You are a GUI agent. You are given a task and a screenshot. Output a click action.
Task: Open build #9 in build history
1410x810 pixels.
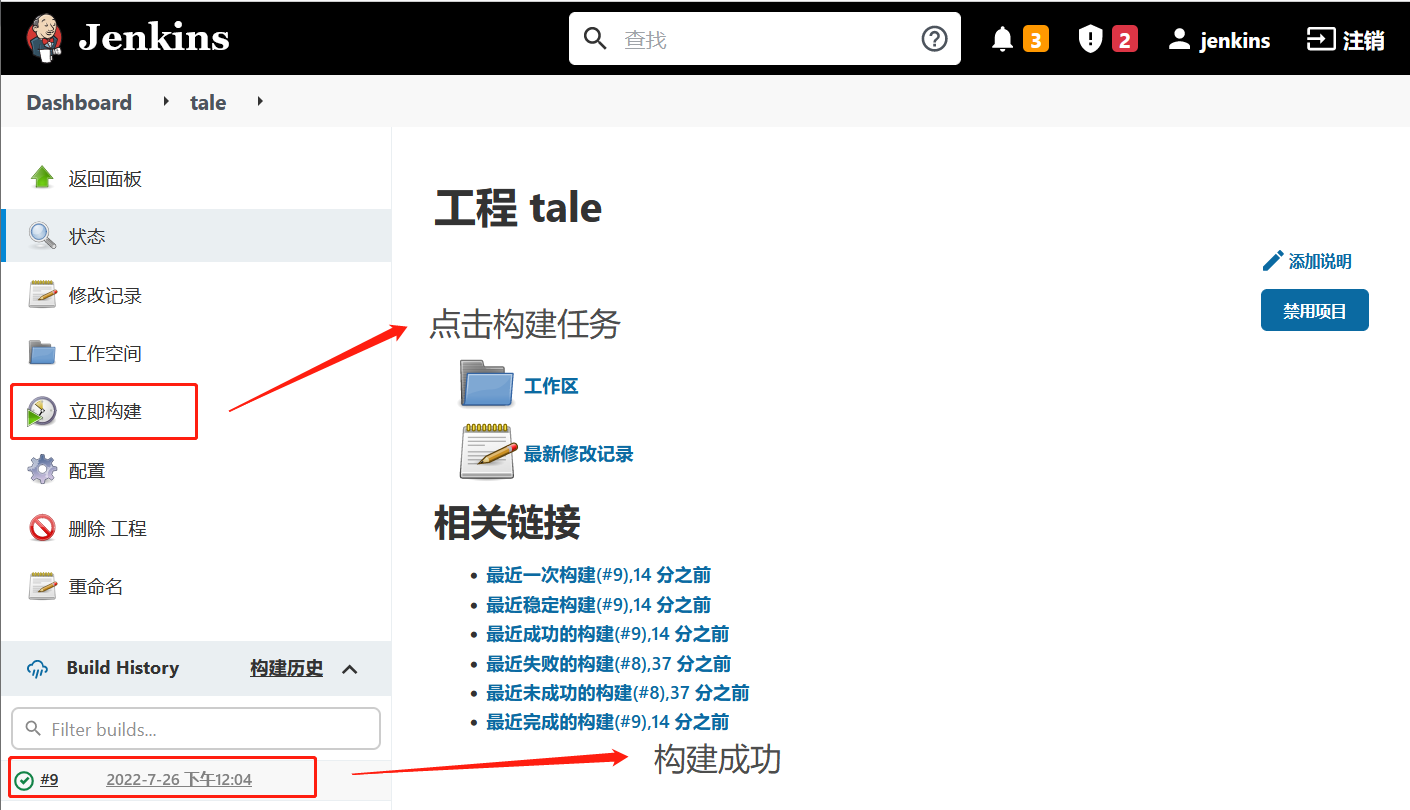[49, 779]
